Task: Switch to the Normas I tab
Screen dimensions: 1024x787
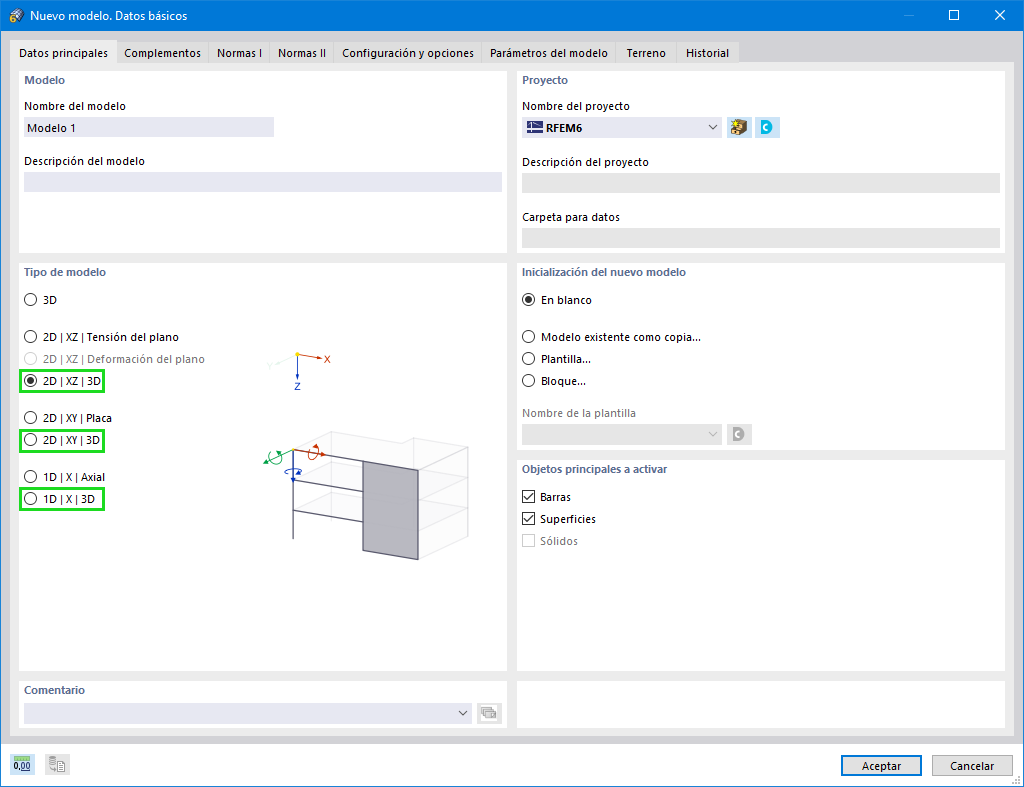Action: point(239,52)
